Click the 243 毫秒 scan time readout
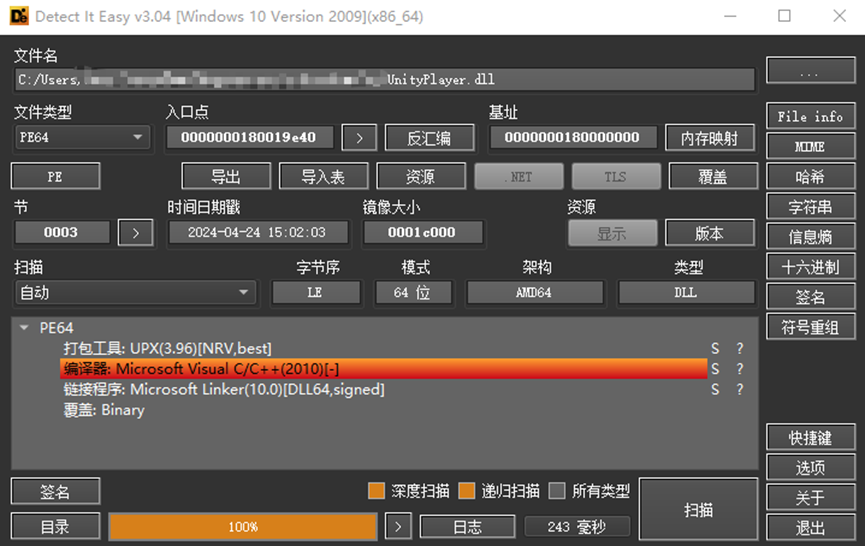This screenshot has height=546, width=865. [x=576, y=527]
